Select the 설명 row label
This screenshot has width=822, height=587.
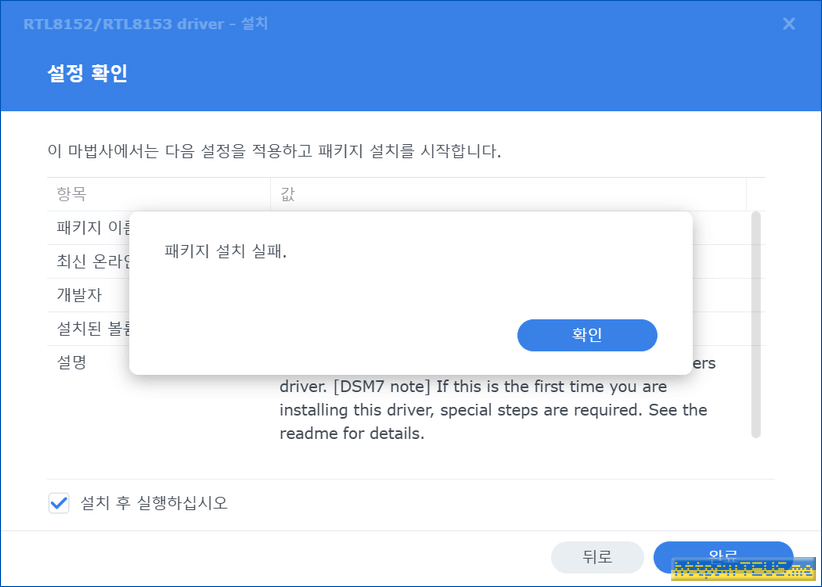coord(72,362)
